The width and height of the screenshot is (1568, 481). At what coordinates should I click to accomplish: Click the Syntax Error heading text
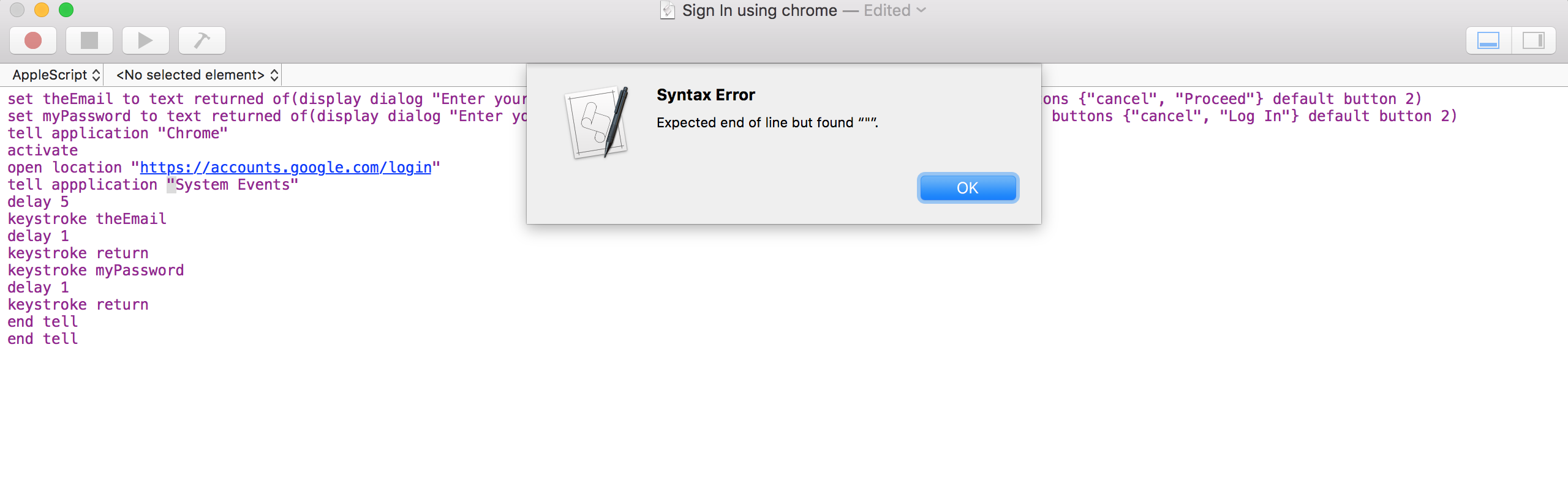pos(706,95)
